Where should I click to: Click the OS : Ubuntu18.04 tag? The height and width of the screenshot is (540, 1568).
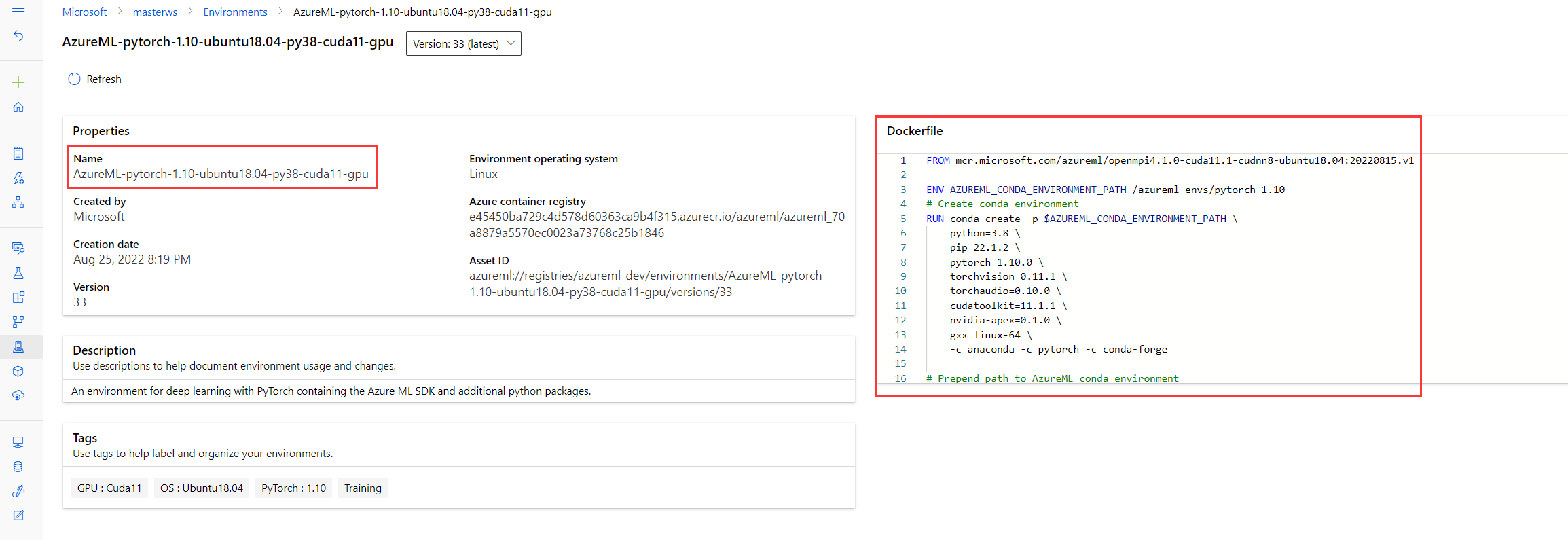[x=202, y=488]
